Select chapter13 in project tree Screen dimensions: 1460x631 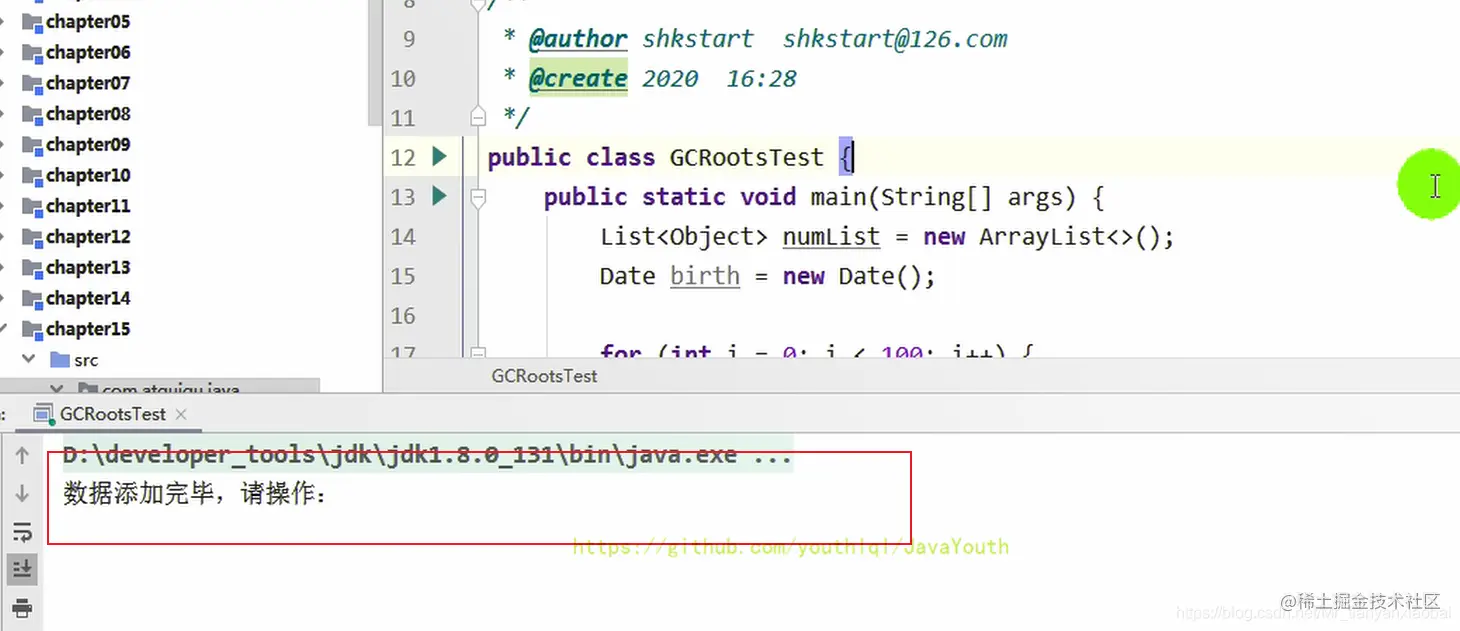click(88, 267)
